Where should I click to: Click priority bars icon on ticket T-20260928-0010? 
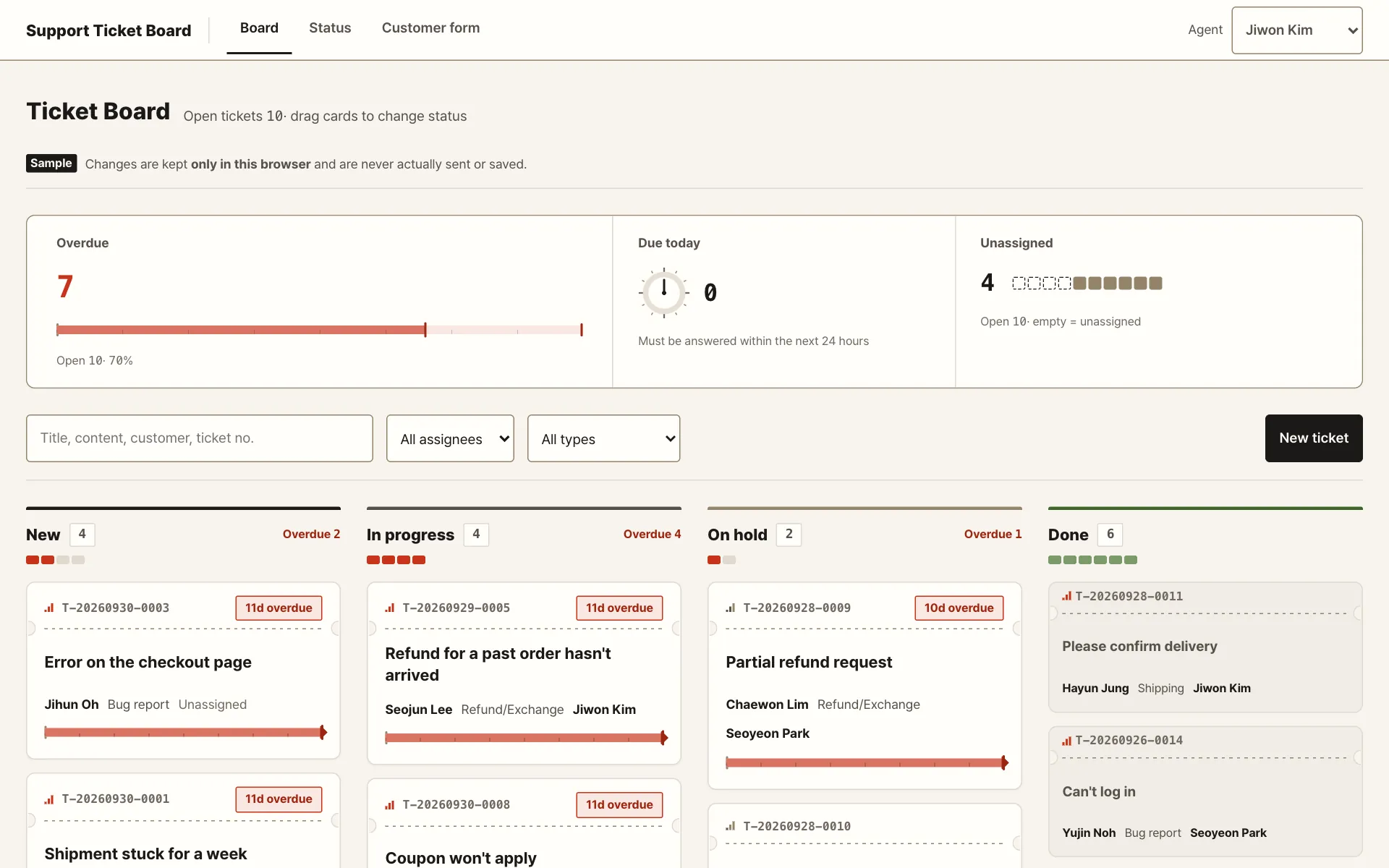click(x=731, y=826)
